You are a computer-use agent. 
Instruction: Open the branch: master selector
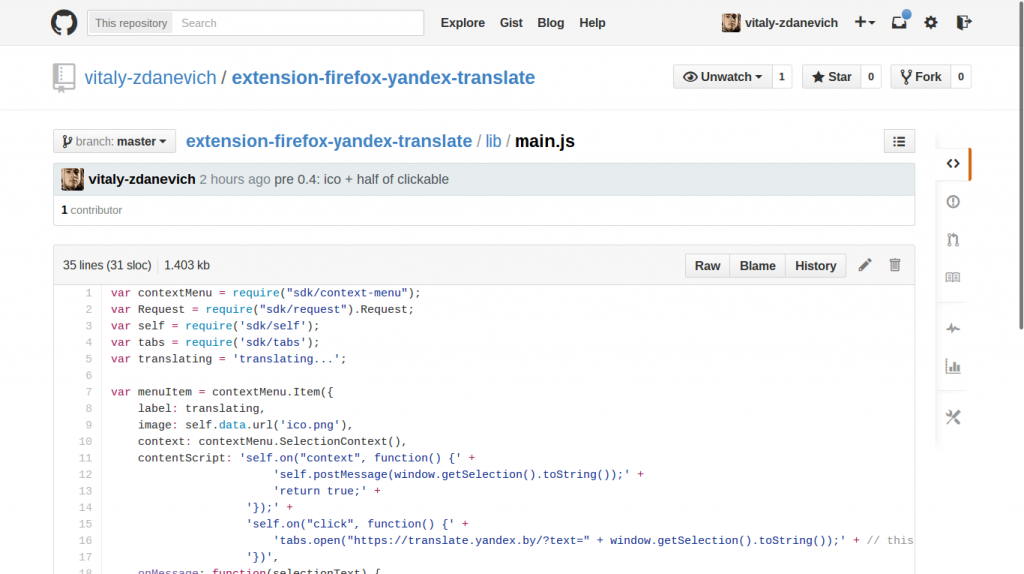tap(114, 142)
